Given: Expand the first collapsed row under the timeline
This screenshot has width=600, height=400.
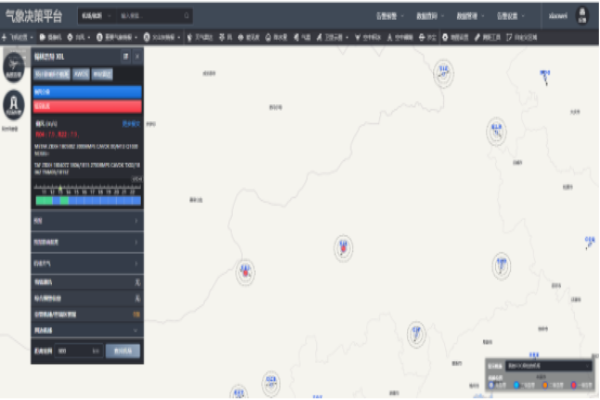Looking at the screenshot, I should coord(87,220).
